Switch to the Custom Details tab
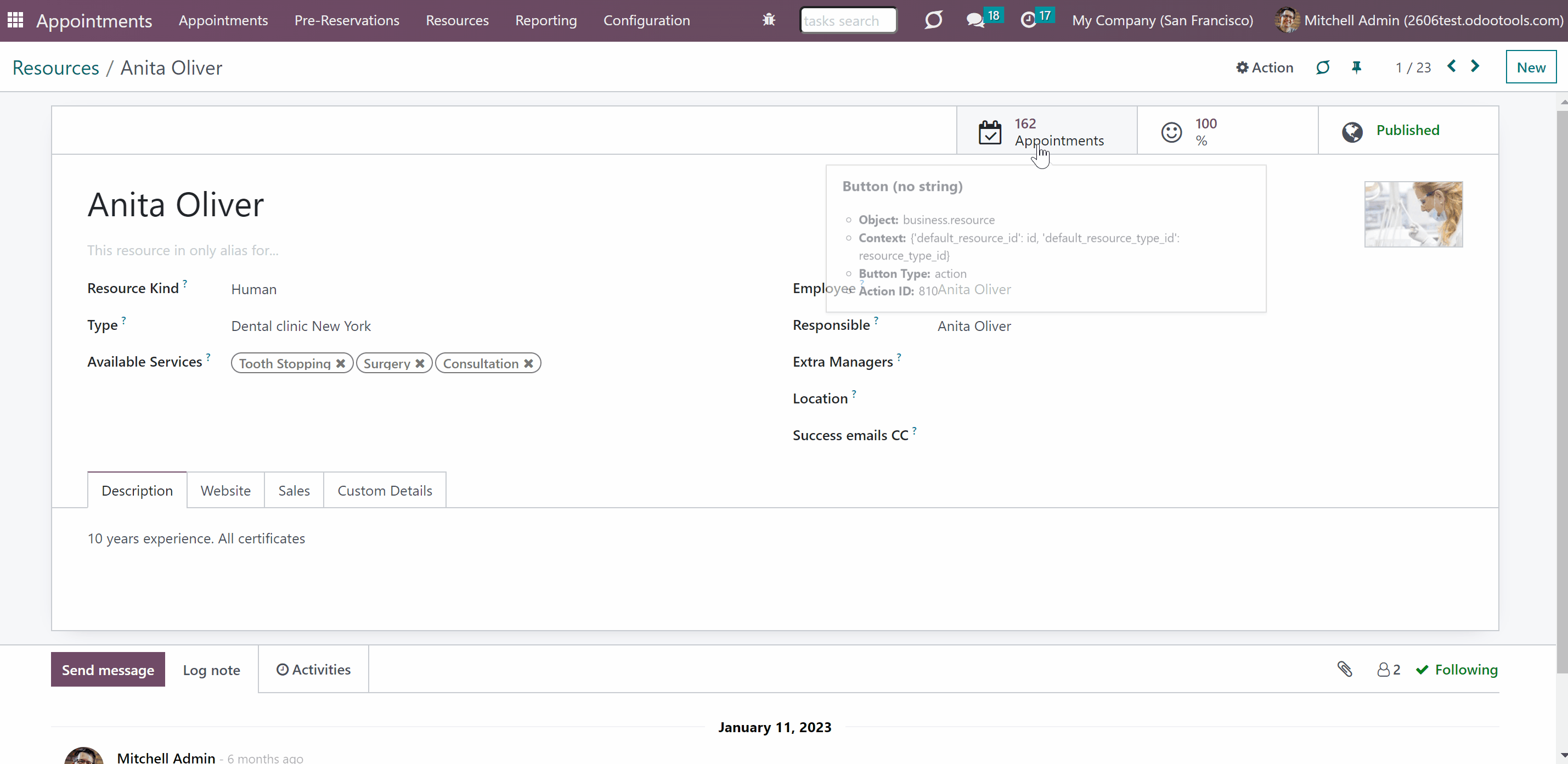The image size is (1568, 764). coord(385,490)
